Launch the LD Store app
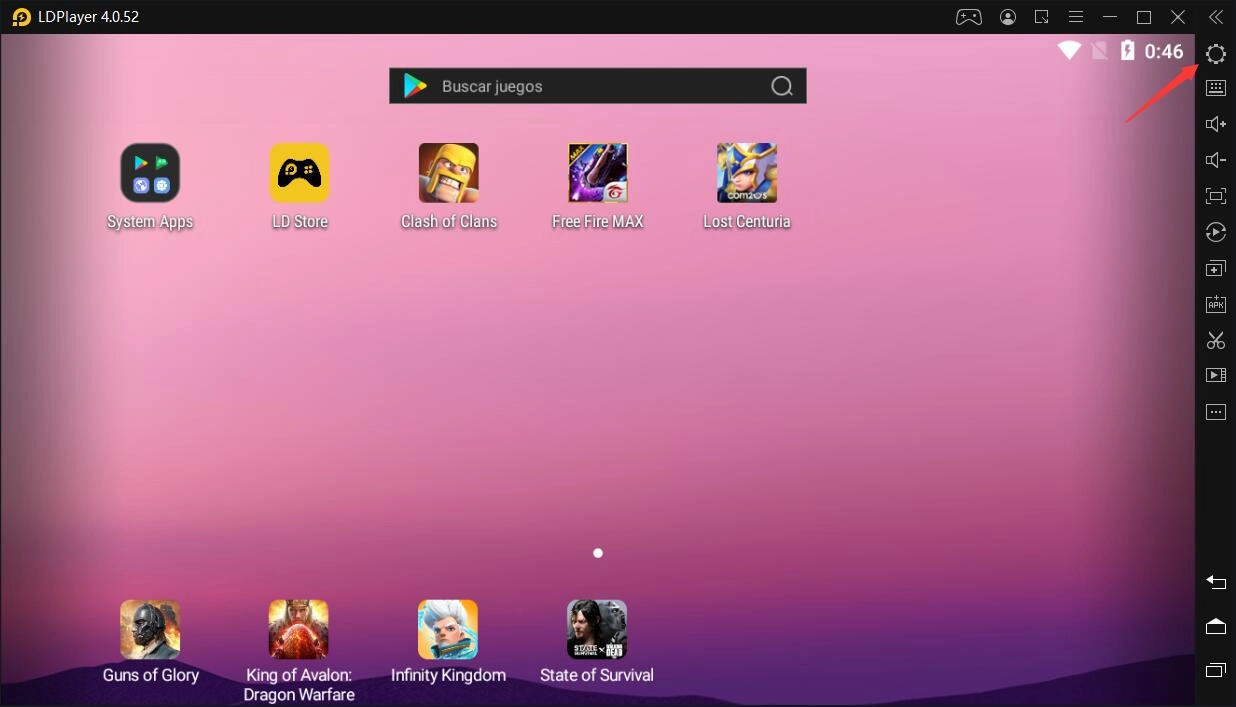 click(x=299, y=187)
